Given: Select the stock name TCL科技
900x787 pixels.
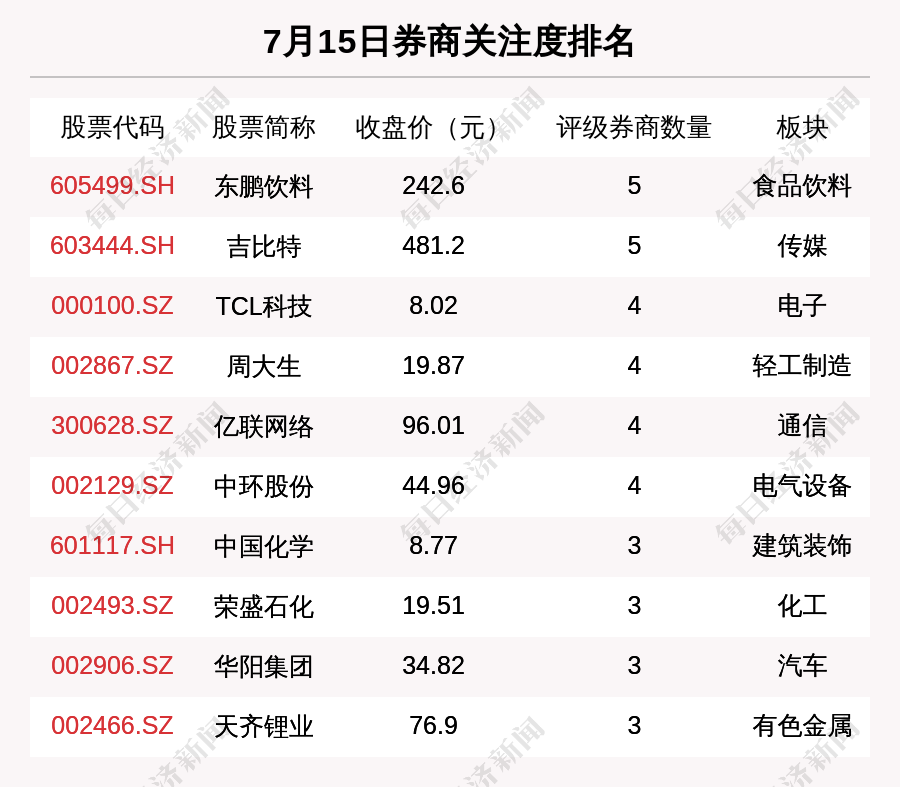Looking at the screenshot, I should (x=263, y=306).
